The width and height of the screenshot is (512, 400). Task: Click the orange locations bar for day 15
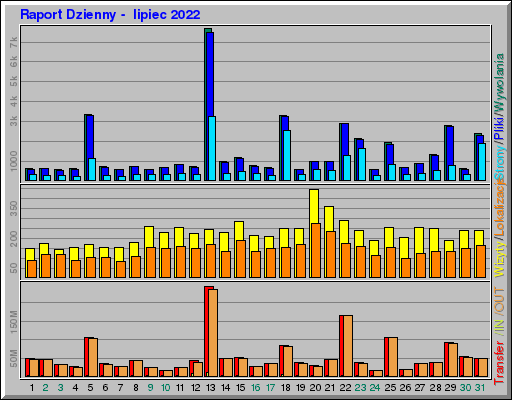click(241, 259)
